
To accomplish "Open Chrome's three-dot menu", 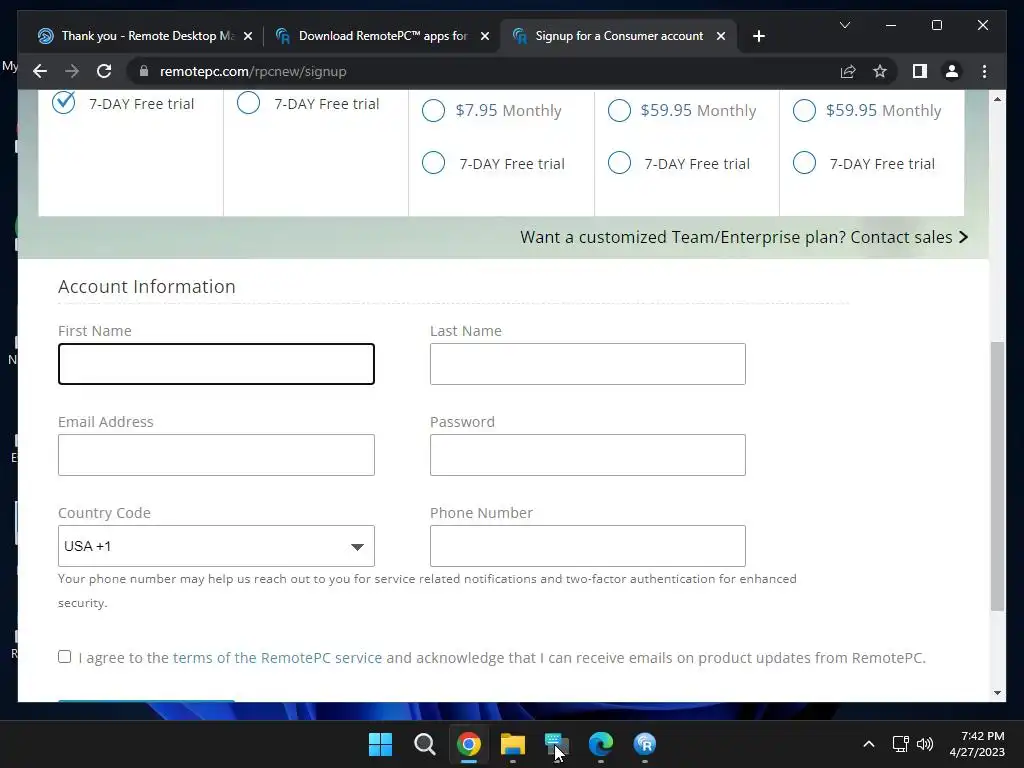I will (984, 71).
